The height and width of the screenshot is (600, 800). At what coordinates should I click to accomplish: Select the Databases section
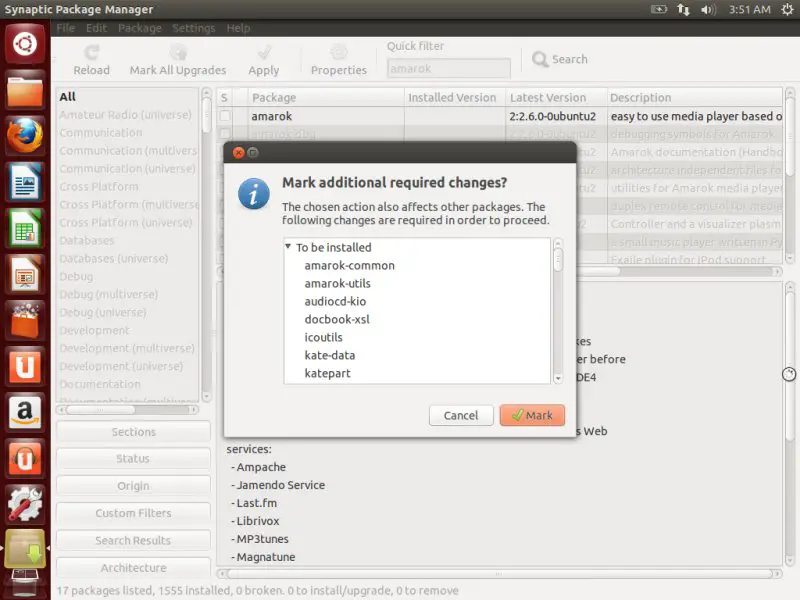click(x=87, y=240)
